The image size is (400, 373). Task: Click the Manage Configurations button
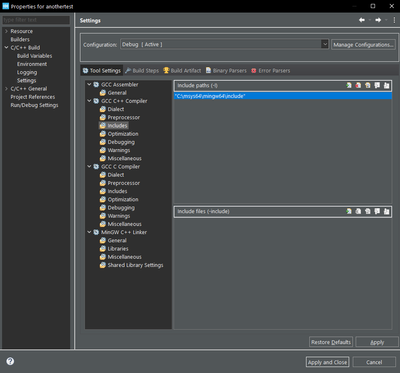coord(363,45)
